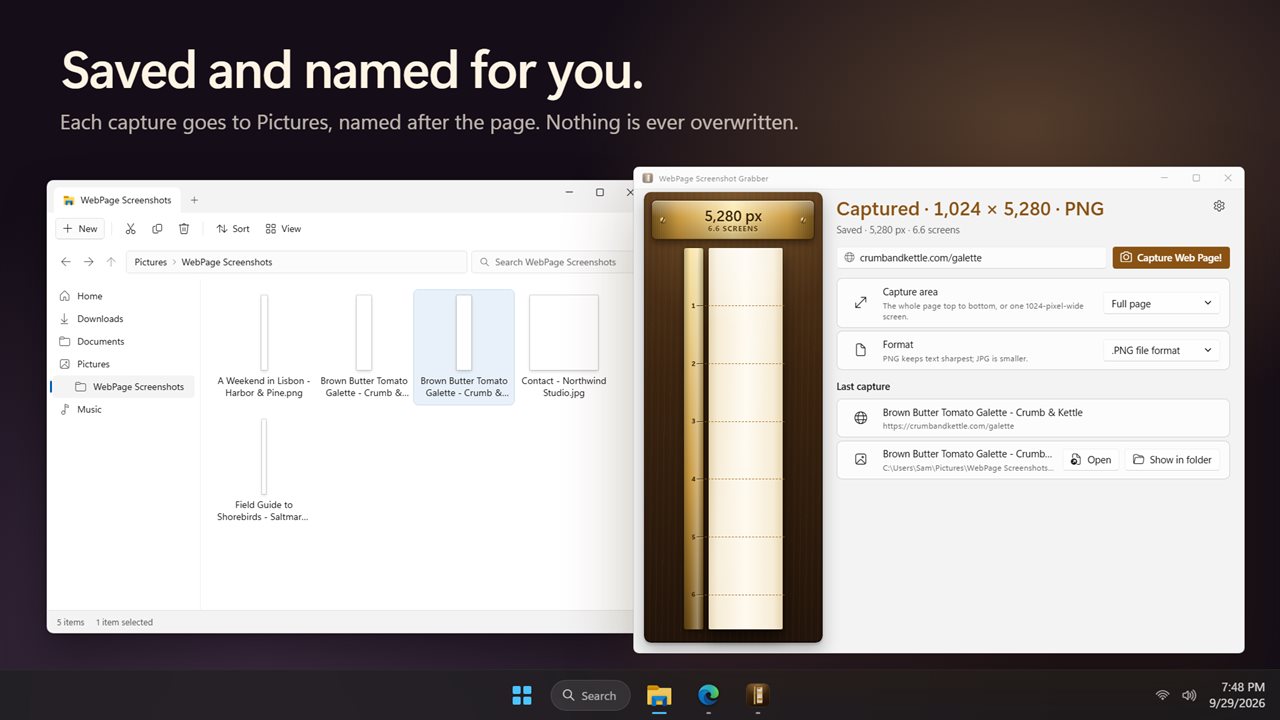This screenshot has width=1280, height=720.
Task: Click 'Pictures' in the Explorer address breadcrumb
Action: point(151,262)
